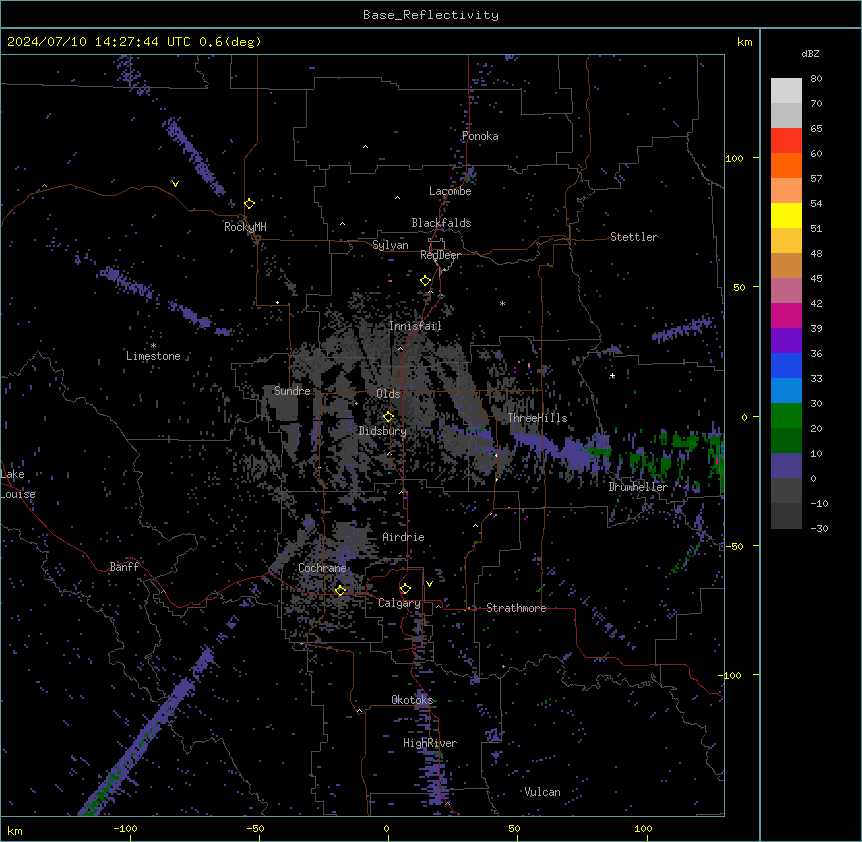Click the -50 km mark on right axis
The height and width of the screenshot is (842, 862).
coord(734,546)
